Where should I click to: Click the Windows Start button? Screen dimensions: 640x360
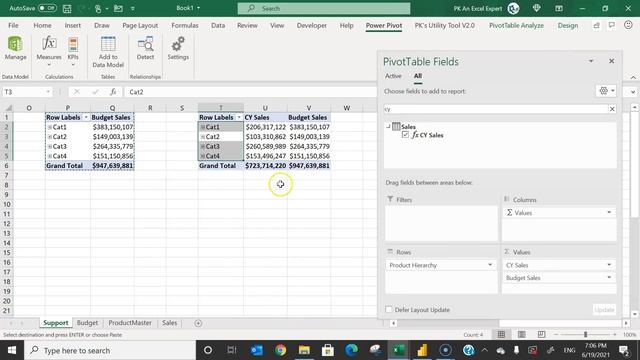(12, 350)
